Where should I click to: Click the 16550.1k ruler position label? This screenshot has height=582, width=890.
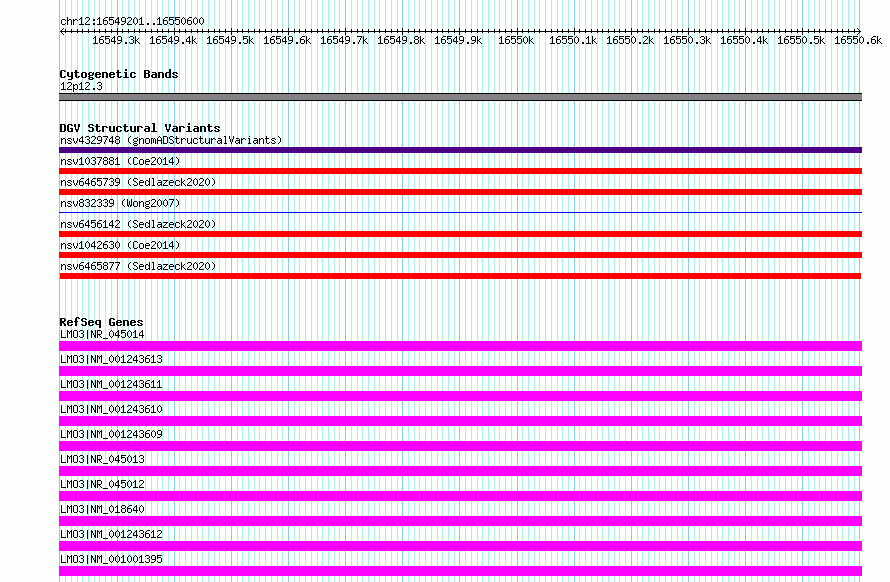(x=573, y=40)
